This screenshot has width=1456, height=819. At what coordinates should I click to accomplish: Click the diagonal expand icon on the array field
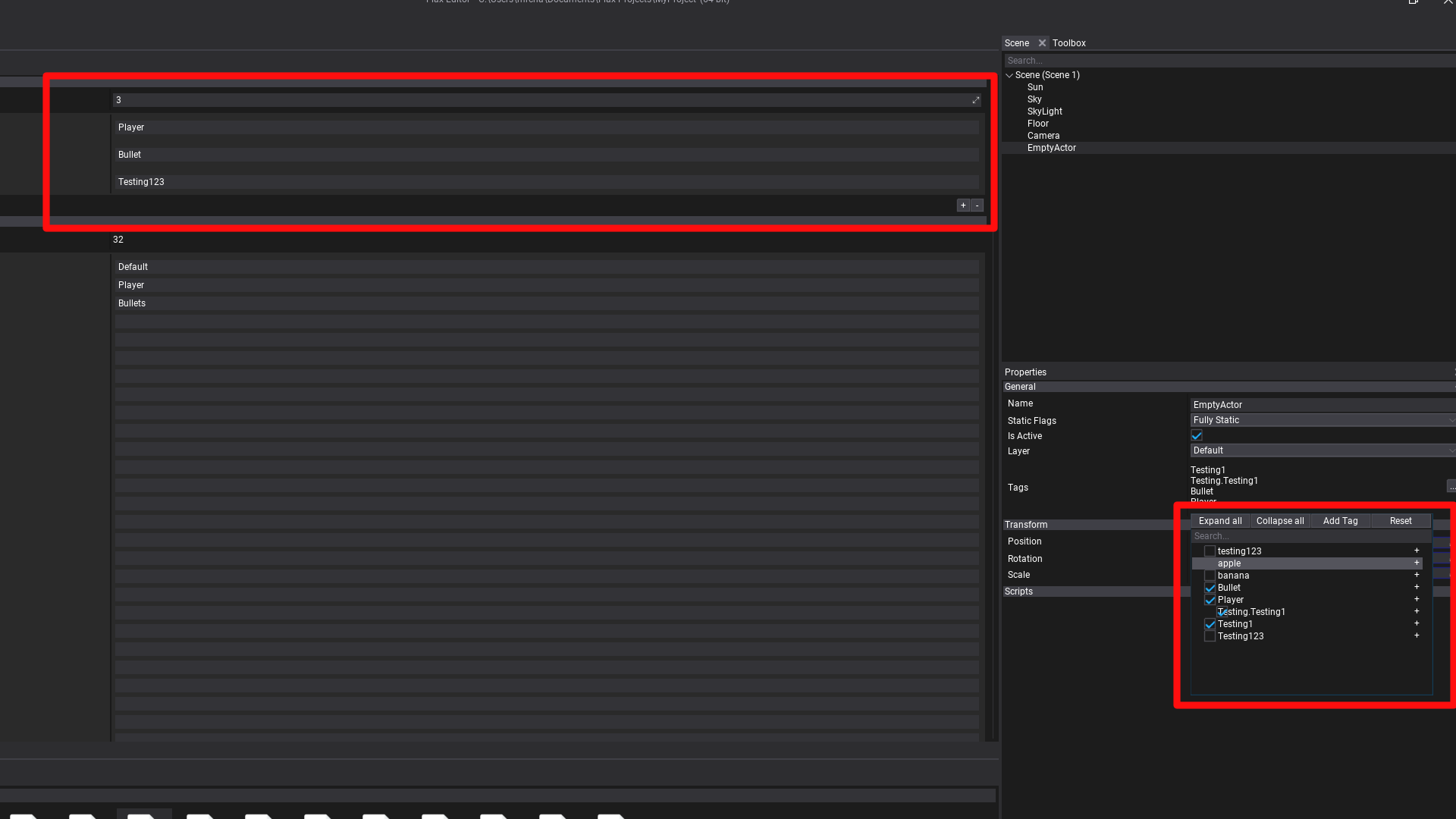click(x=975, y=99)
